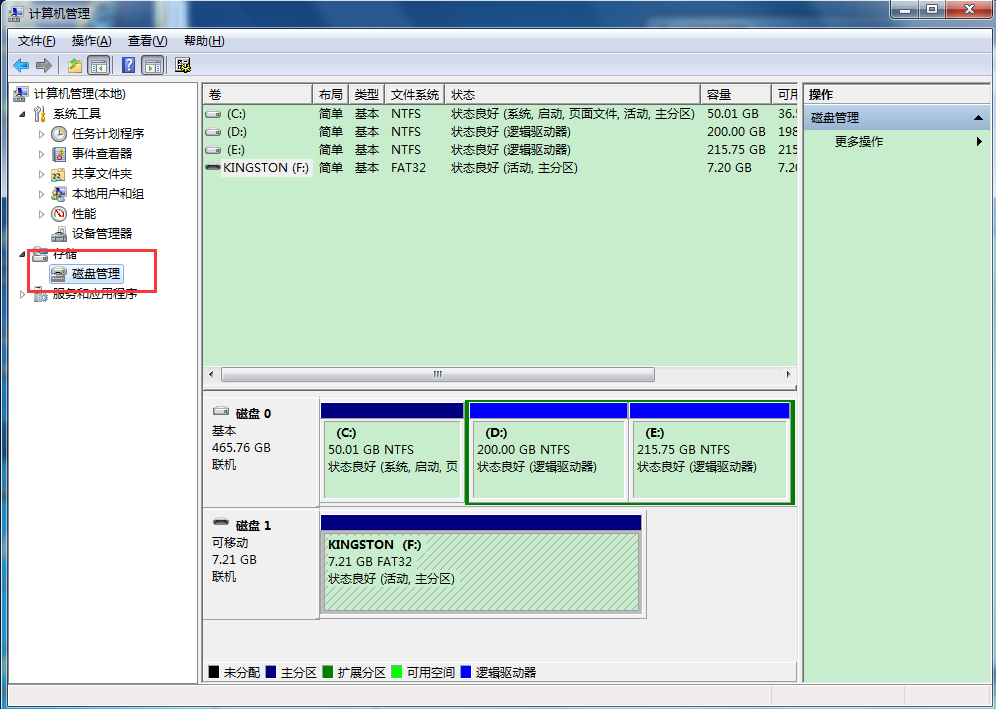Click the 性能 monitor icon
Viewport: 996px width, 709px height.
[59, 213]
